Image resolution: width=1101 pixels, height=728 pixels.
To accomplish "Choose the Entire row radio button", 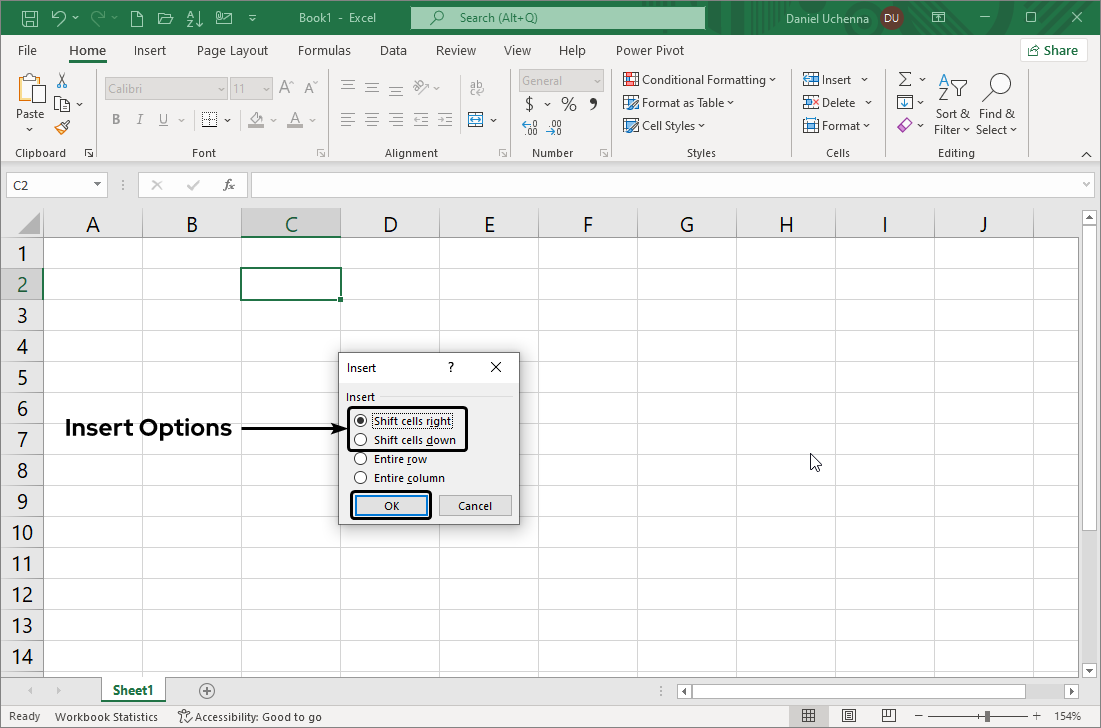I will pyautogui.click(x=361, y=459).
